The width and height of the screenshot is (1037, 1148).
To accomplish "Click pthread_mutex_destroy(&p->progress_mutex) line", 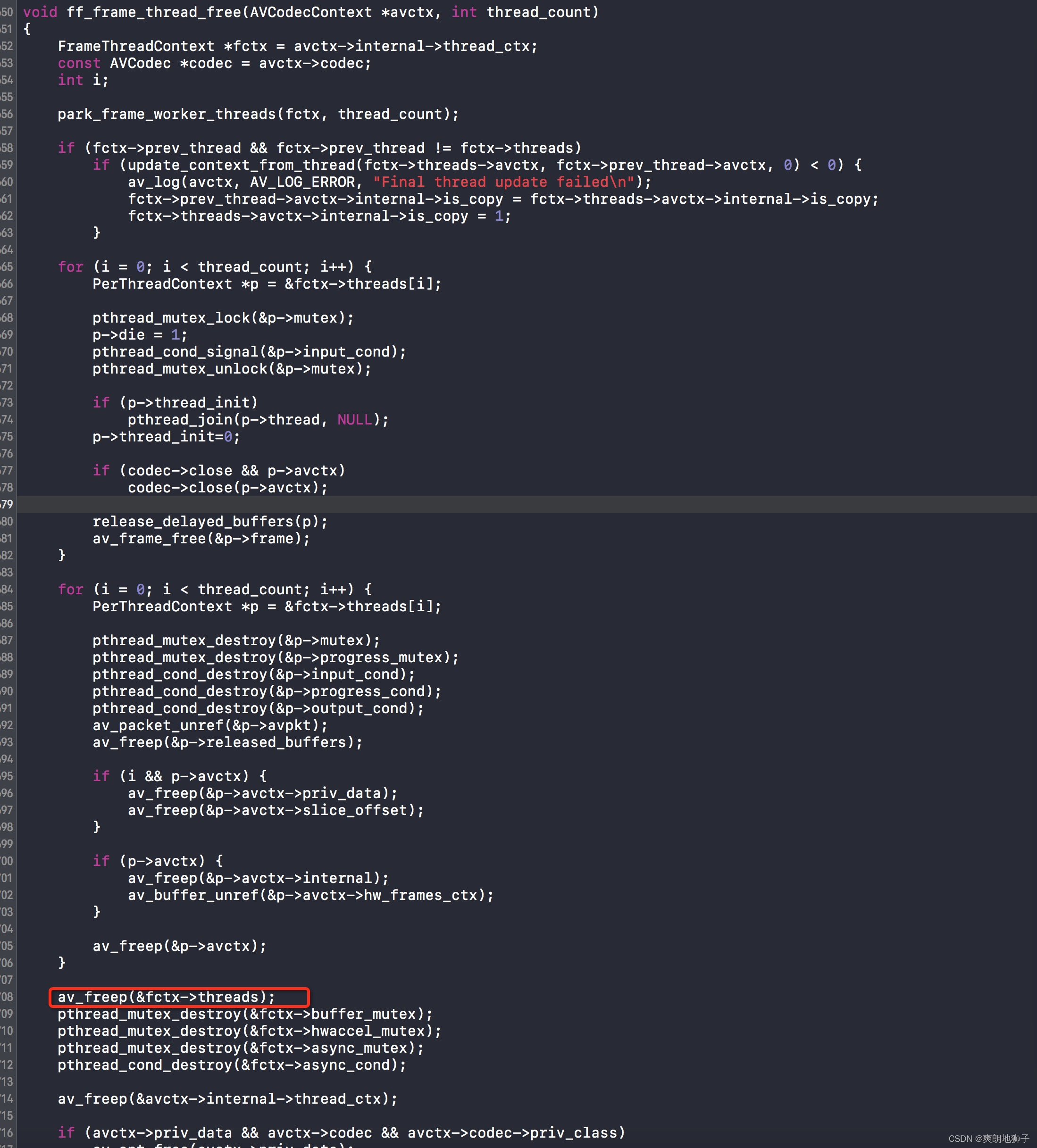I will [x=276, y=657].
